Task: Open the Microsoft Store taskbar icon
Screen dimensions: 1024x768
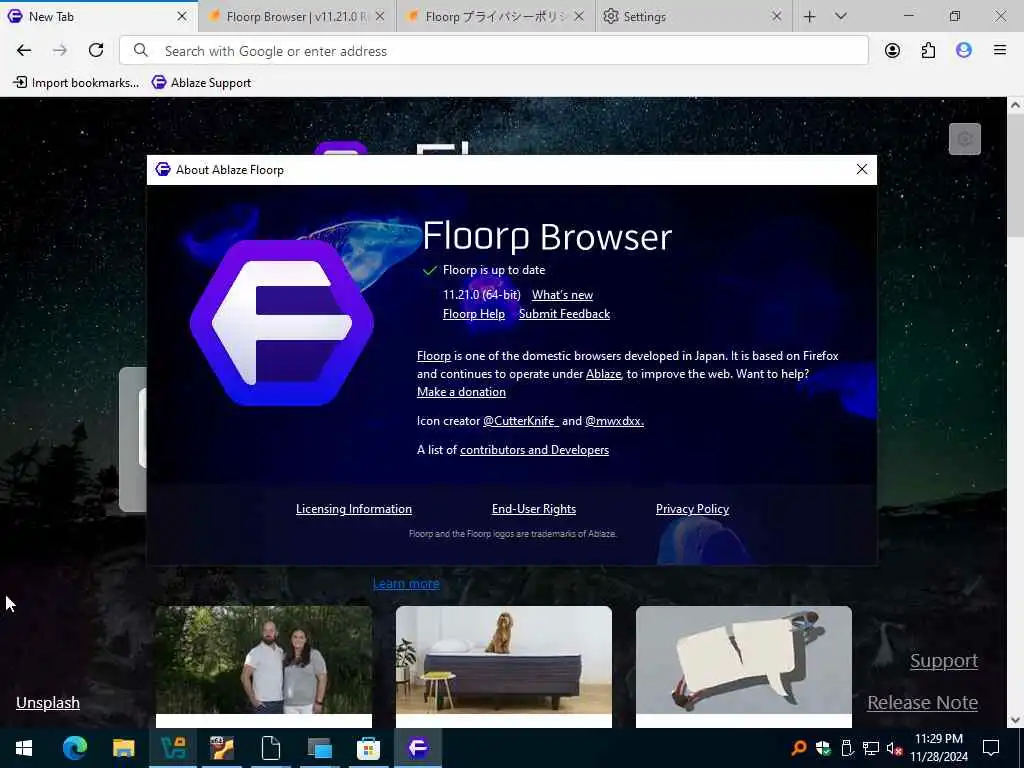Action: pos(368,748)
